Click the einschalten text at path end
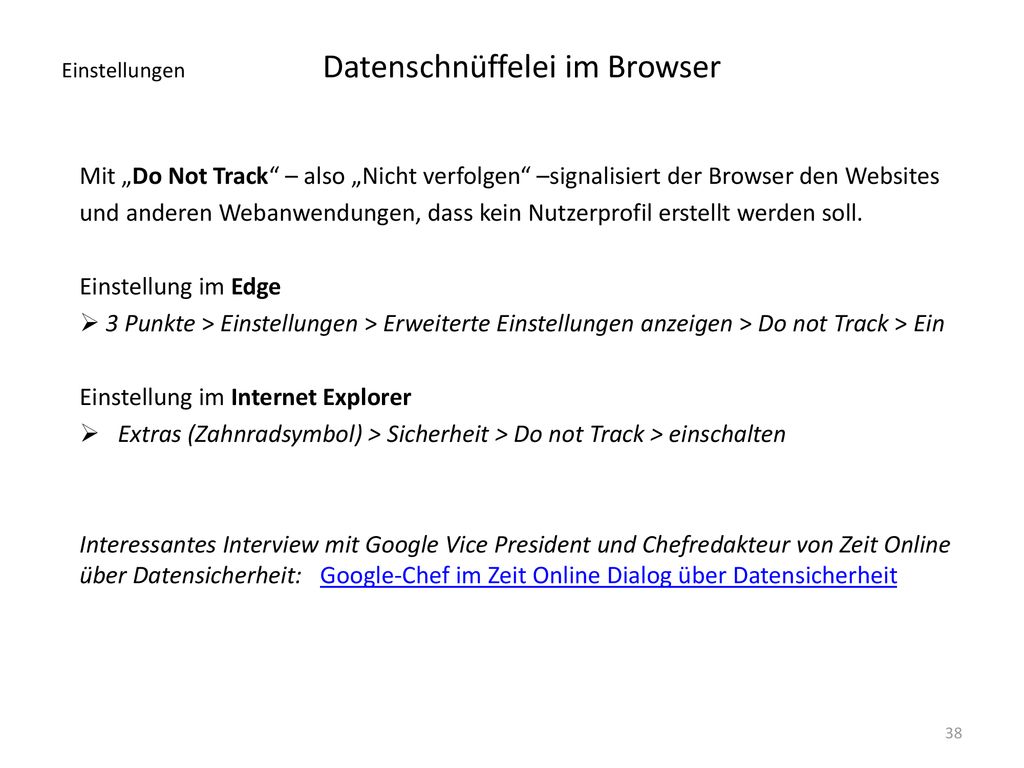 [x=727, y=434]
